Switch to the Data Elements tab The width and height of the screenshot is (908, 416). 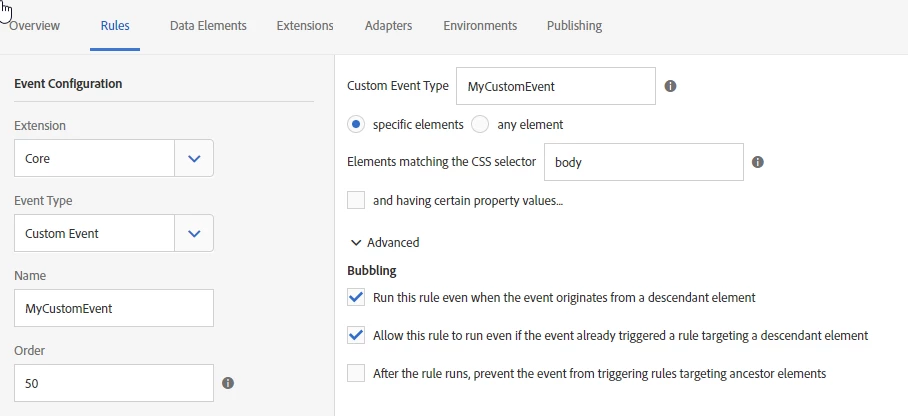tap(208, 25)
